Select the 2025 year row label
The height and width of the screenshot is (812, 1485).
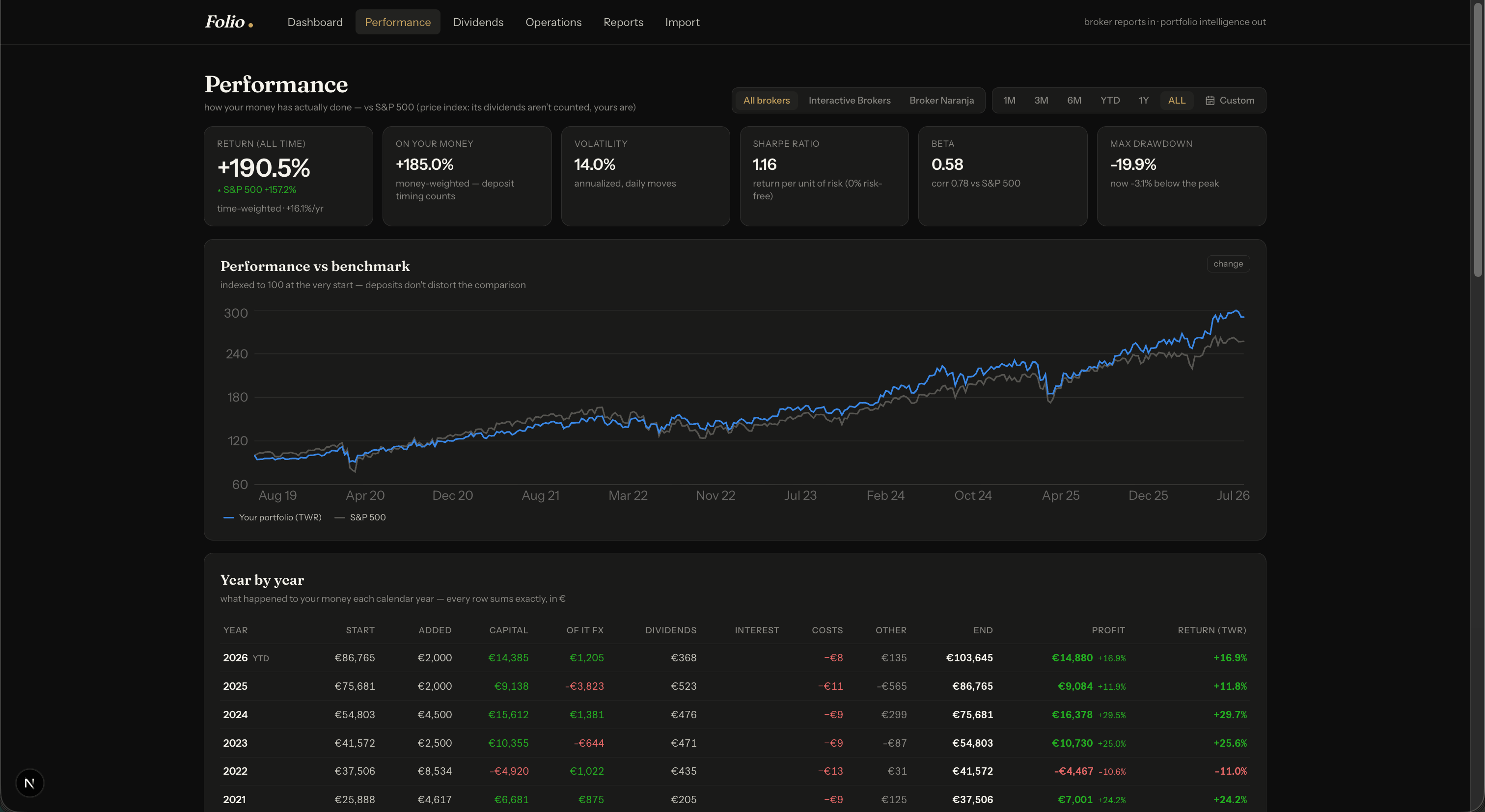click(x=235, y=686)
